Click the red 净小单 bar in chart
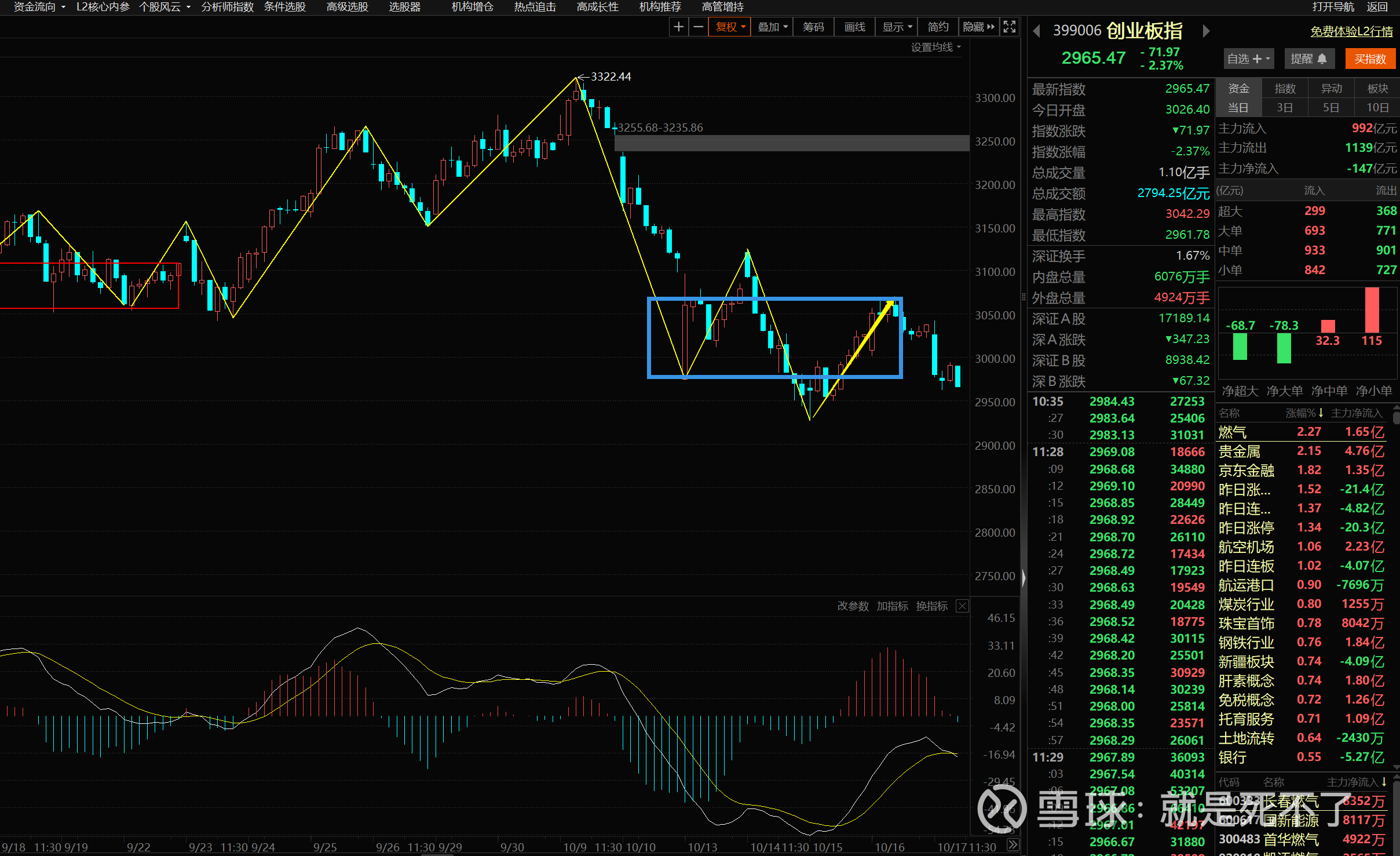 pyautogui.click(x=1372, y=310)
